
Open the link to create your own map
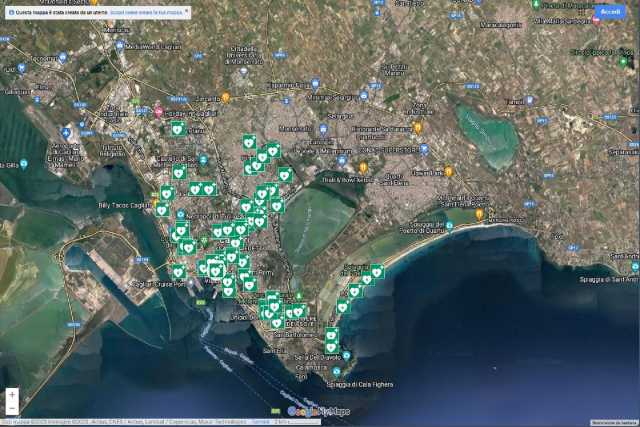146,10
